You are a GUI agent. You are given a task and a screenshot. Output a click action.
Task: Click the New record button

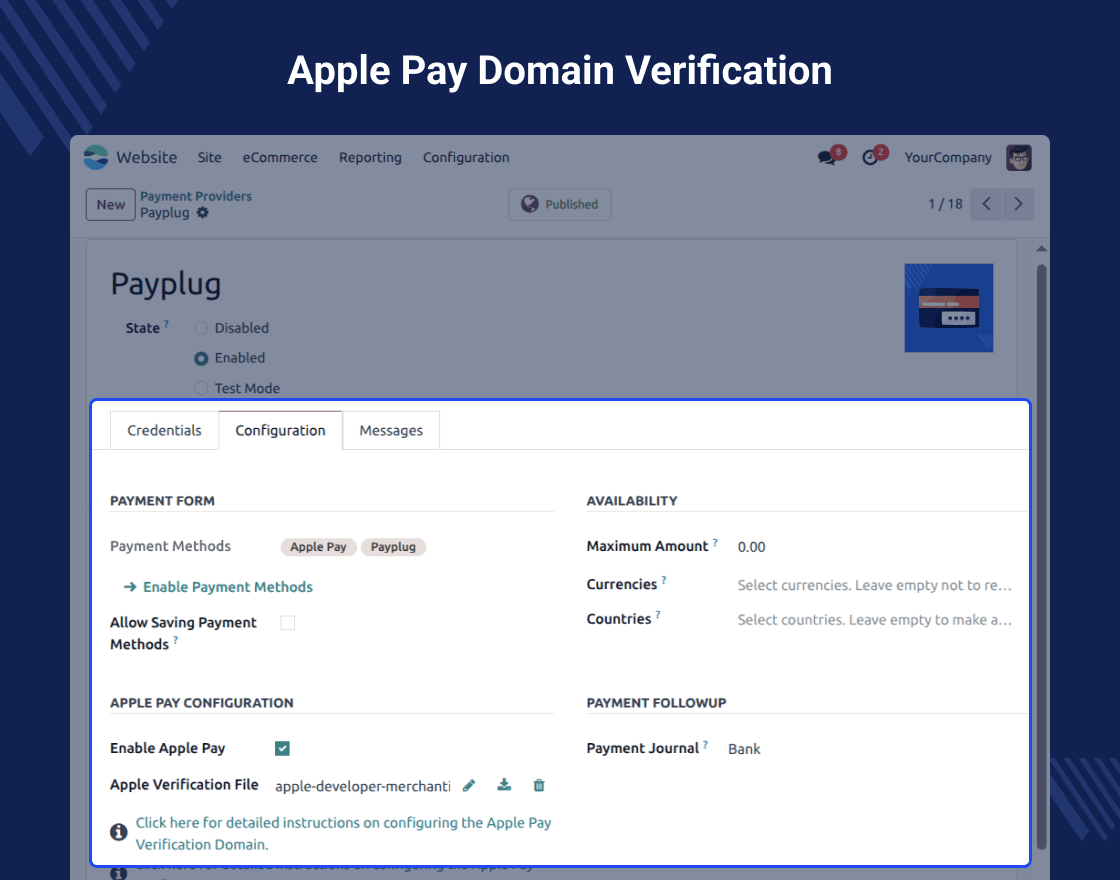click(111, 204)
